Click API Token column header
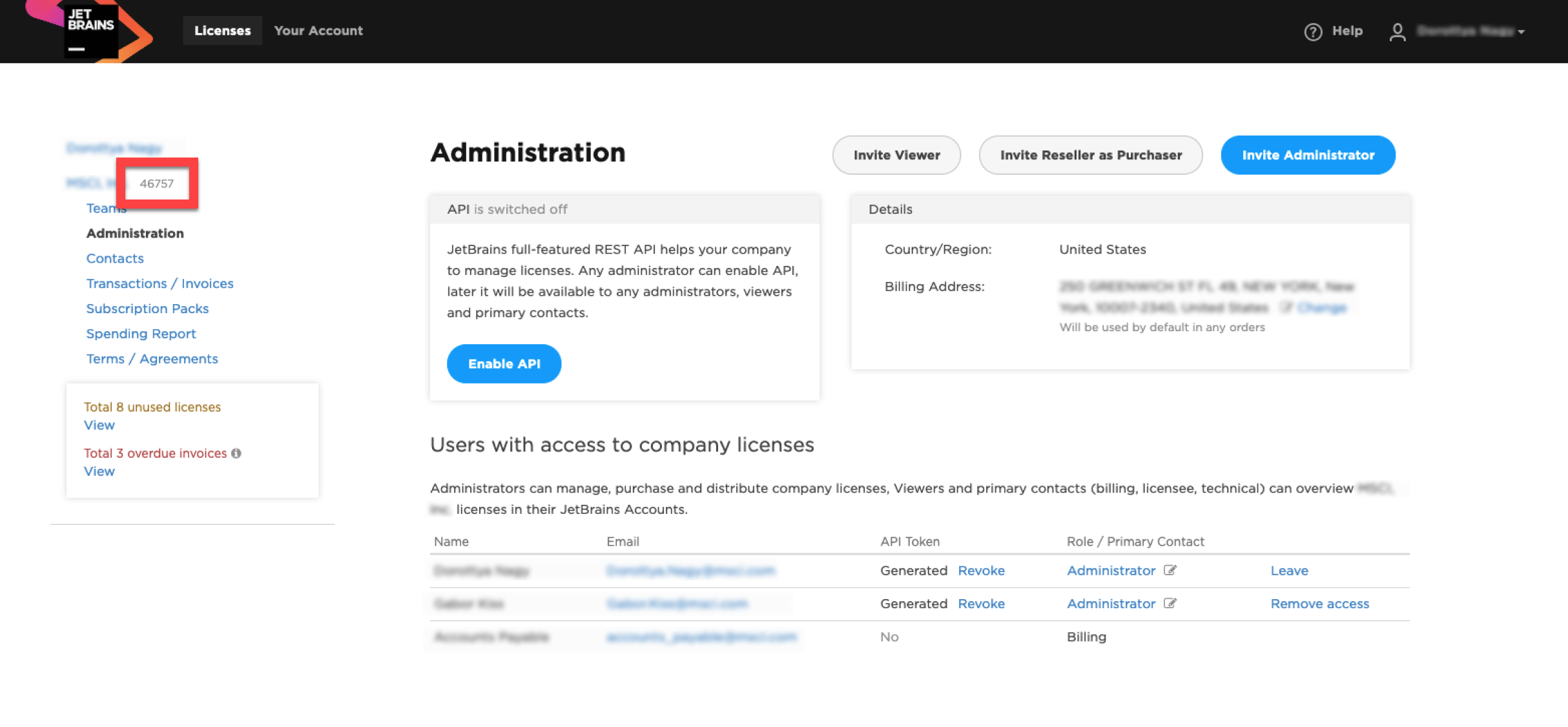The image size is (1568, 727). pos(910,541)
